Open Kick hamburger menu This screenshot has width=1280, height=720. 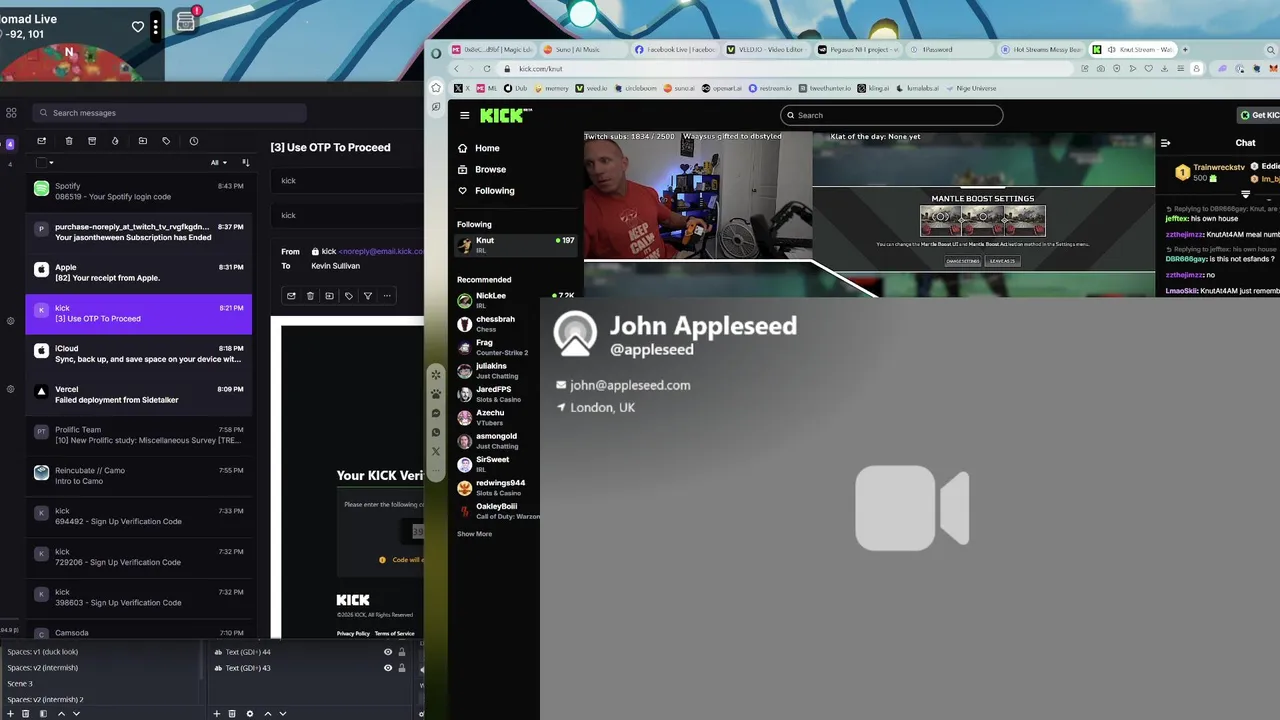click(464, 115)
